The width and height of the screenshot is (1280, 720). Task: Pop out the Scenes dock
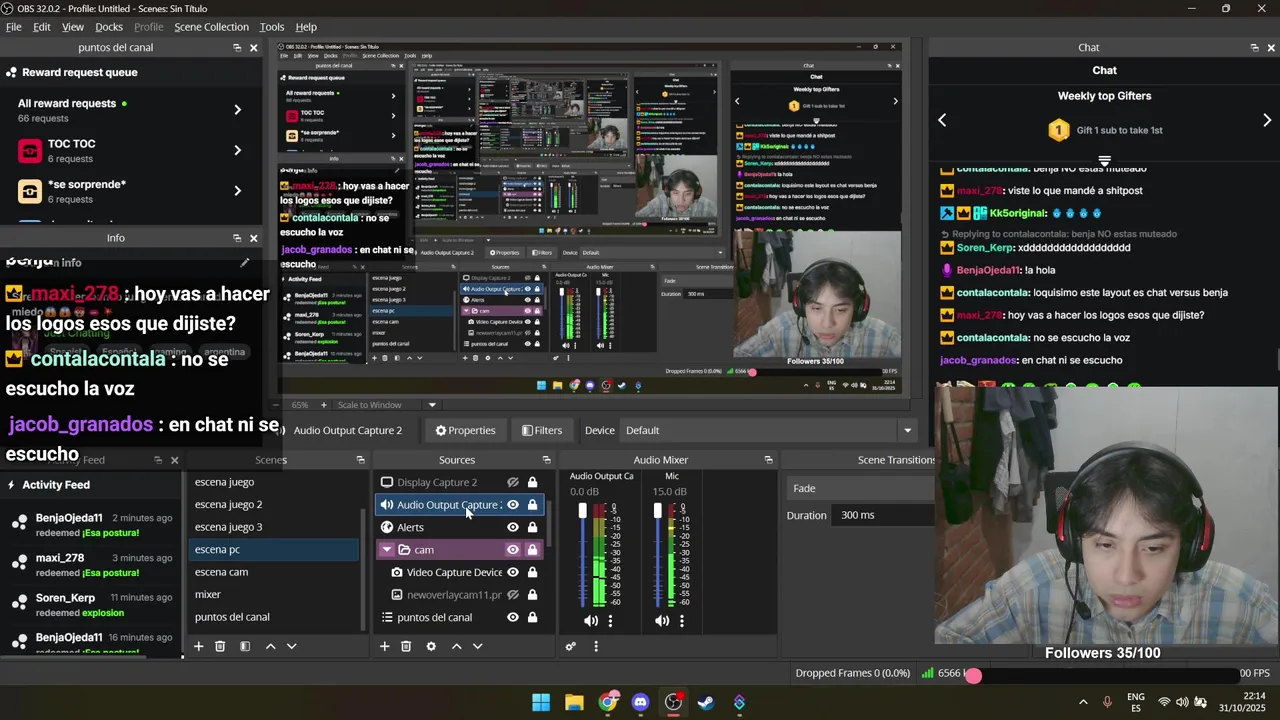click(361, 460)
